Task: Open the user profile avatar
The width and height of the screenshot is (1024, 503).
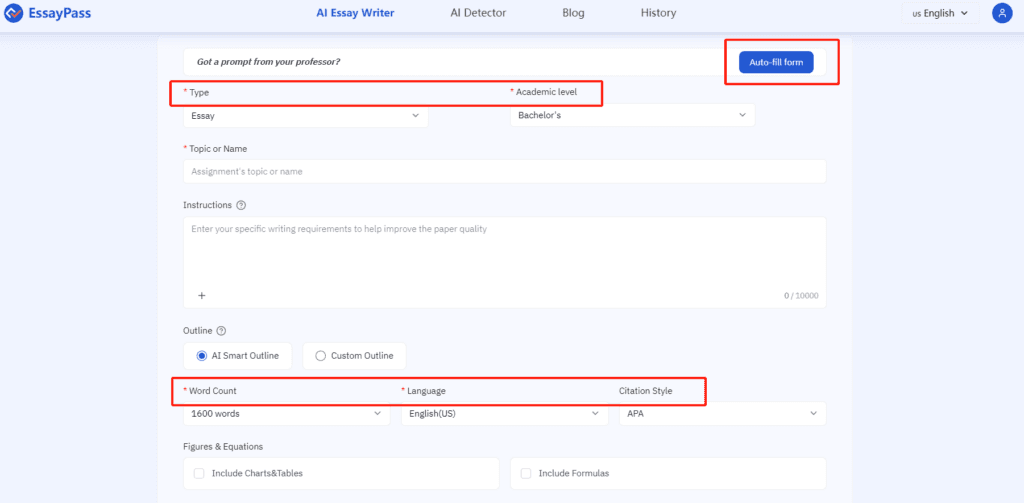Action: (x=1002, y=13)
